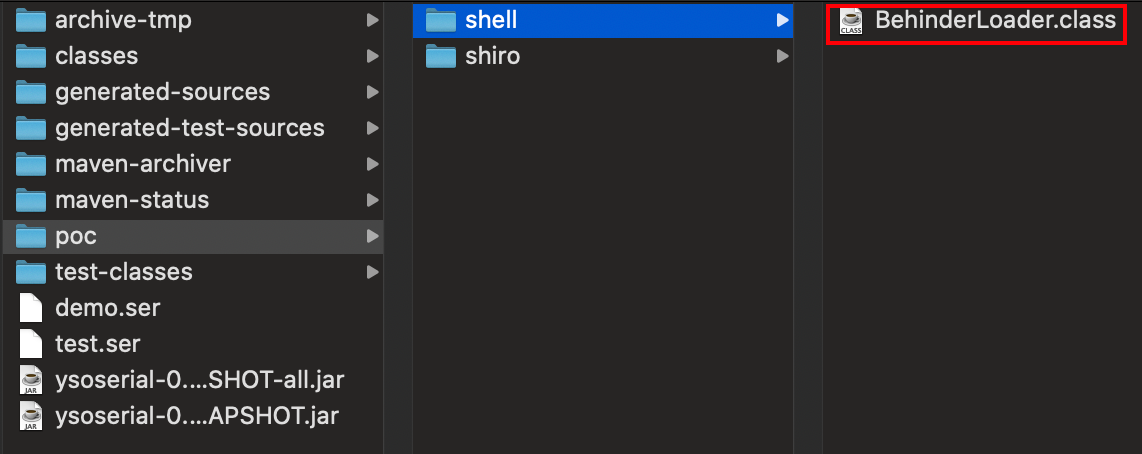Click the ysoserial APSHOT.jar file icon
This screenshot has height=454, width=1142.
[x=32, y=416]
